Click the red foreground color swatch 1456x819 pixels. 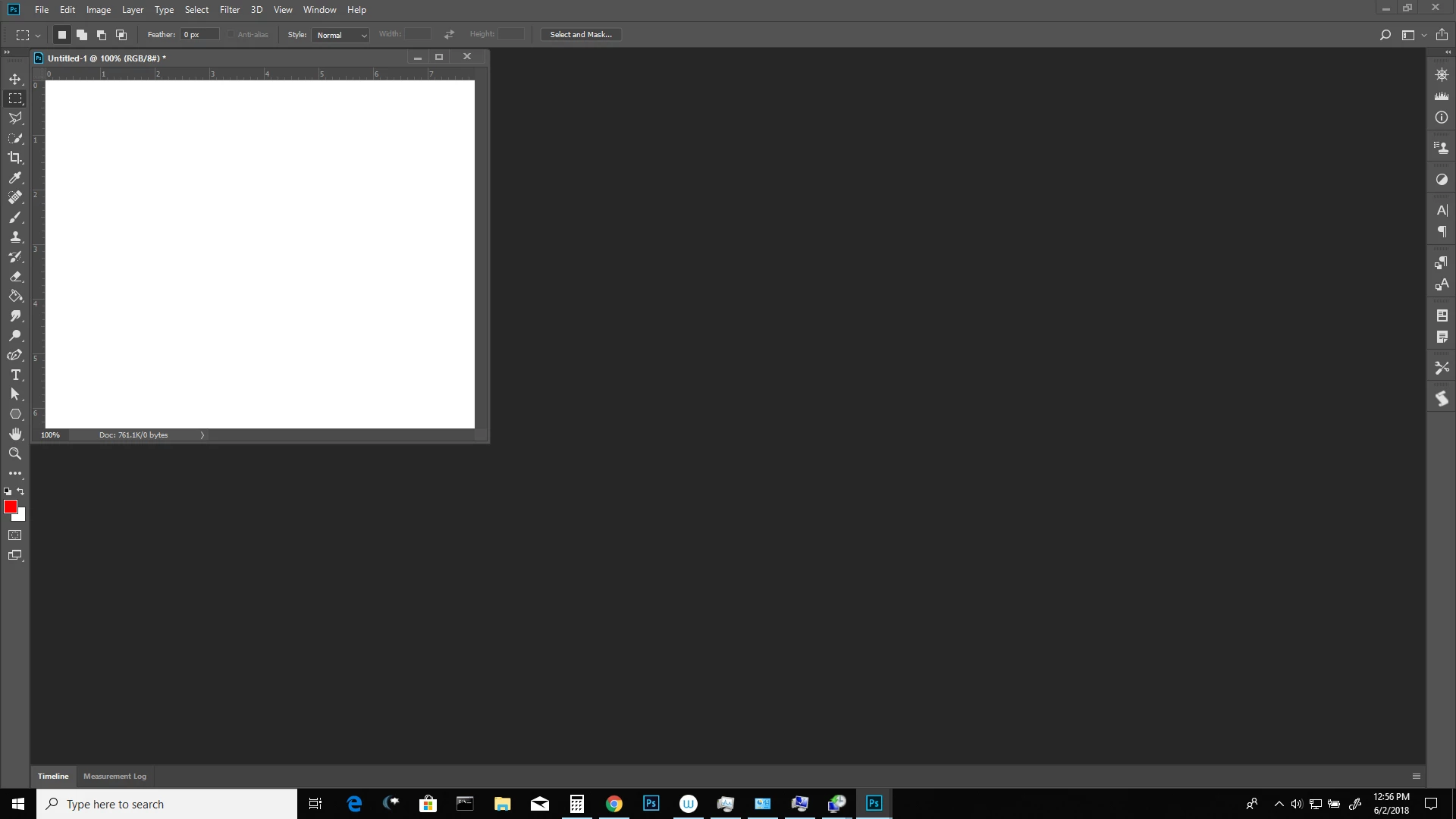click(x=10, y=507)
